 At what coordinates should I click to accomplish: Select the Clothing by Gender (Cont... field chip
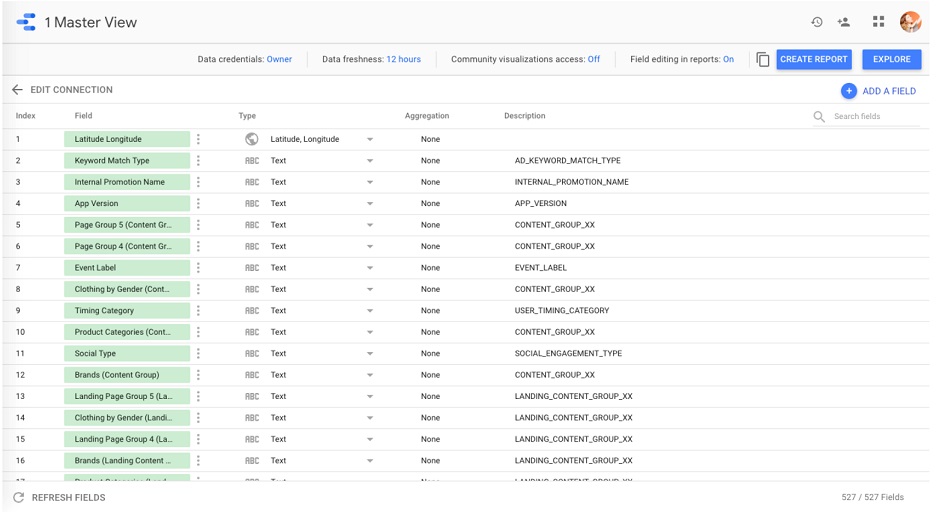click(x=127, y=289)
